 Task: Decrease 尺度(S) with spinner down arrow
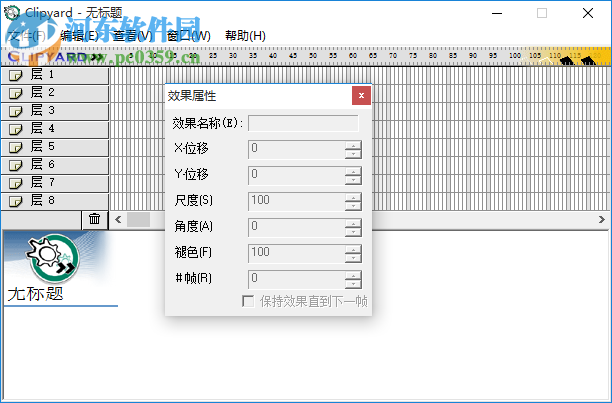353,206
